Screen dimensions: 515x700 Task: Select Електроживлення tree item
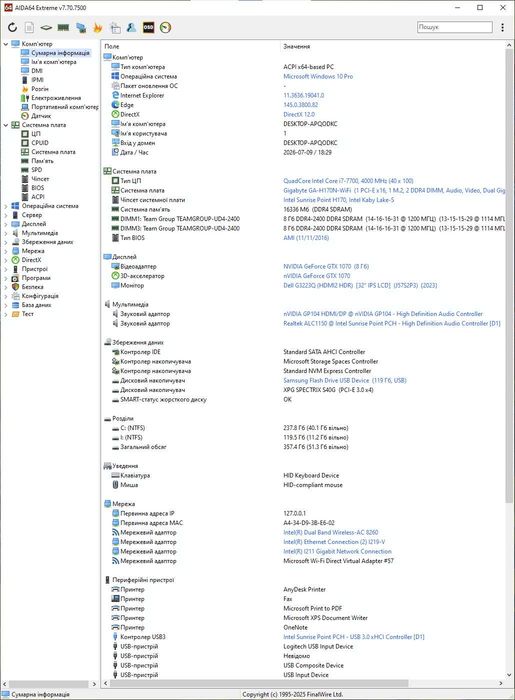point(56,98)
